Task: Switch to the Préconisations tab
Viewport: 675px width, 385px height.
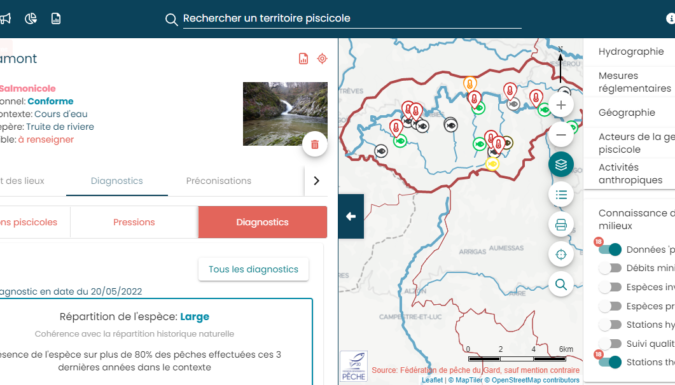Action: tap(219, 181)
